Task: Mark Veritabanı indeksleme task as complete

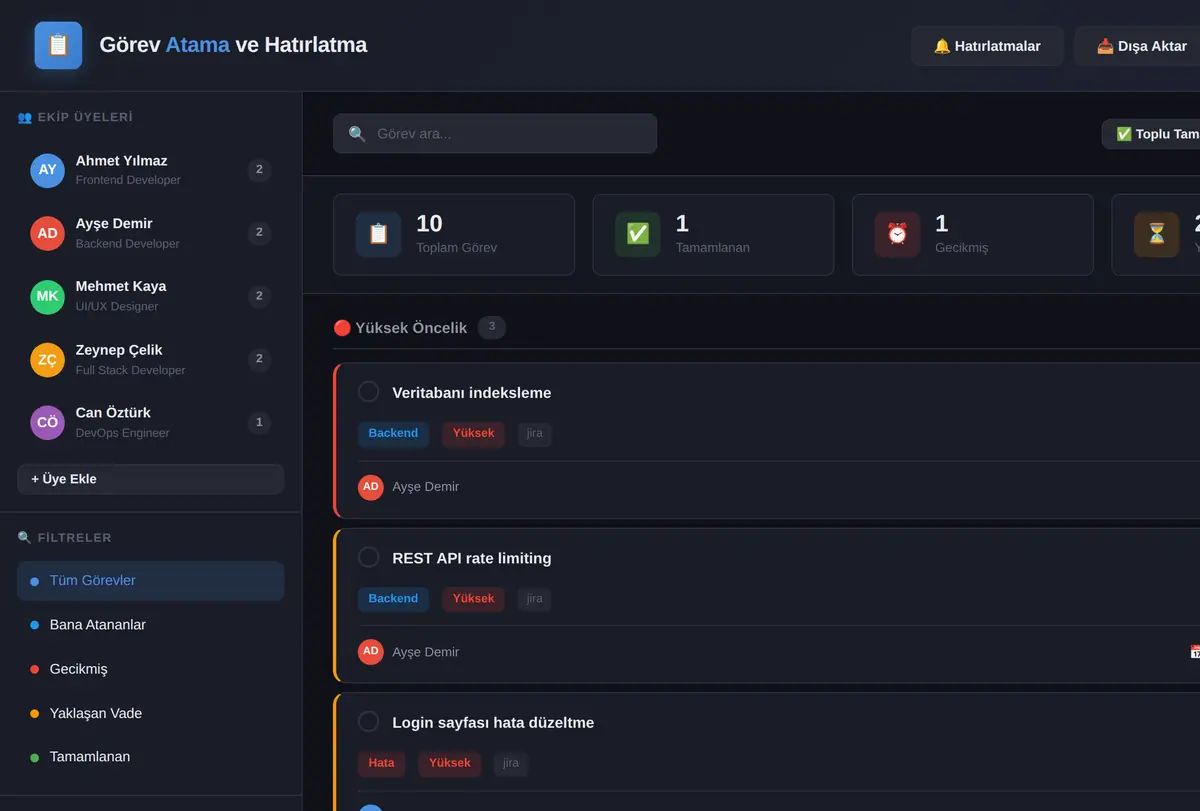Action: click(369, 392)
